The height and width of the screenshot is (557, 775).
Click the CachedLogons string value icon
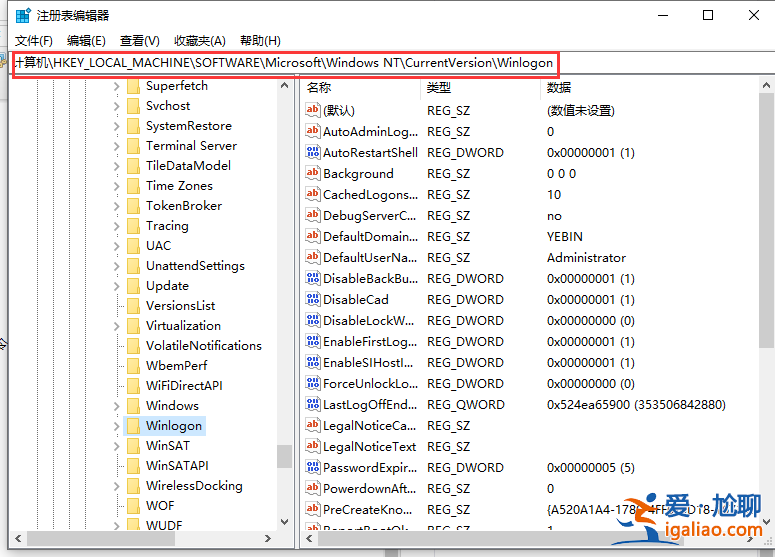312,194
